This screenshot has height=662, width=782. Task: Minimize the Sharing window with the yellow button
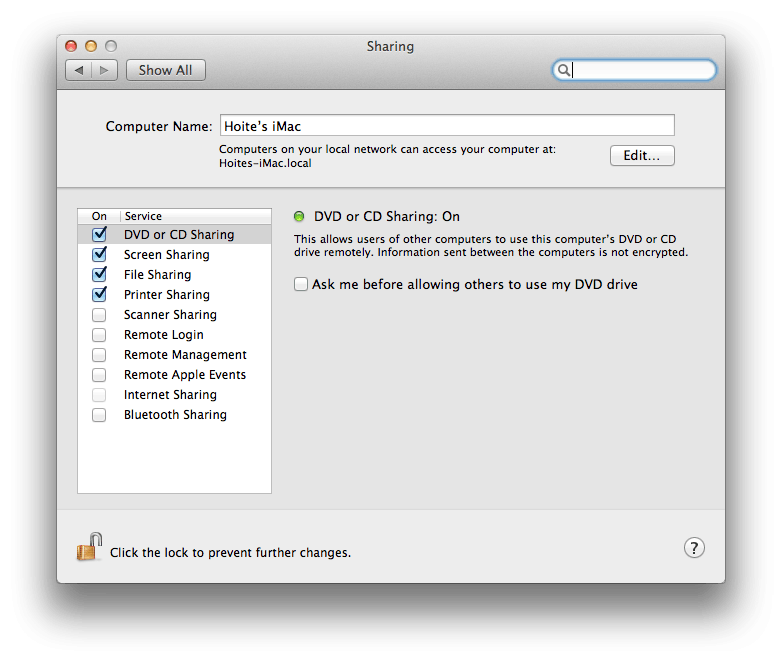[x=91, y=46]
